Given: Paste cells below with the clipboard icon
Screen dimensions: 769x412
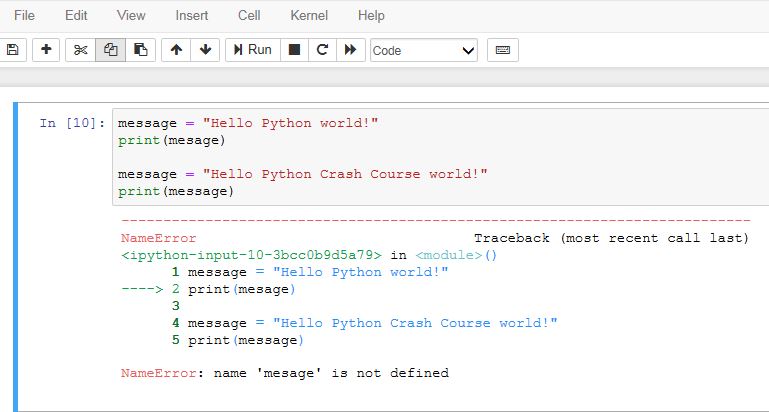Looking at the screenshot, I should click(141, 50).
